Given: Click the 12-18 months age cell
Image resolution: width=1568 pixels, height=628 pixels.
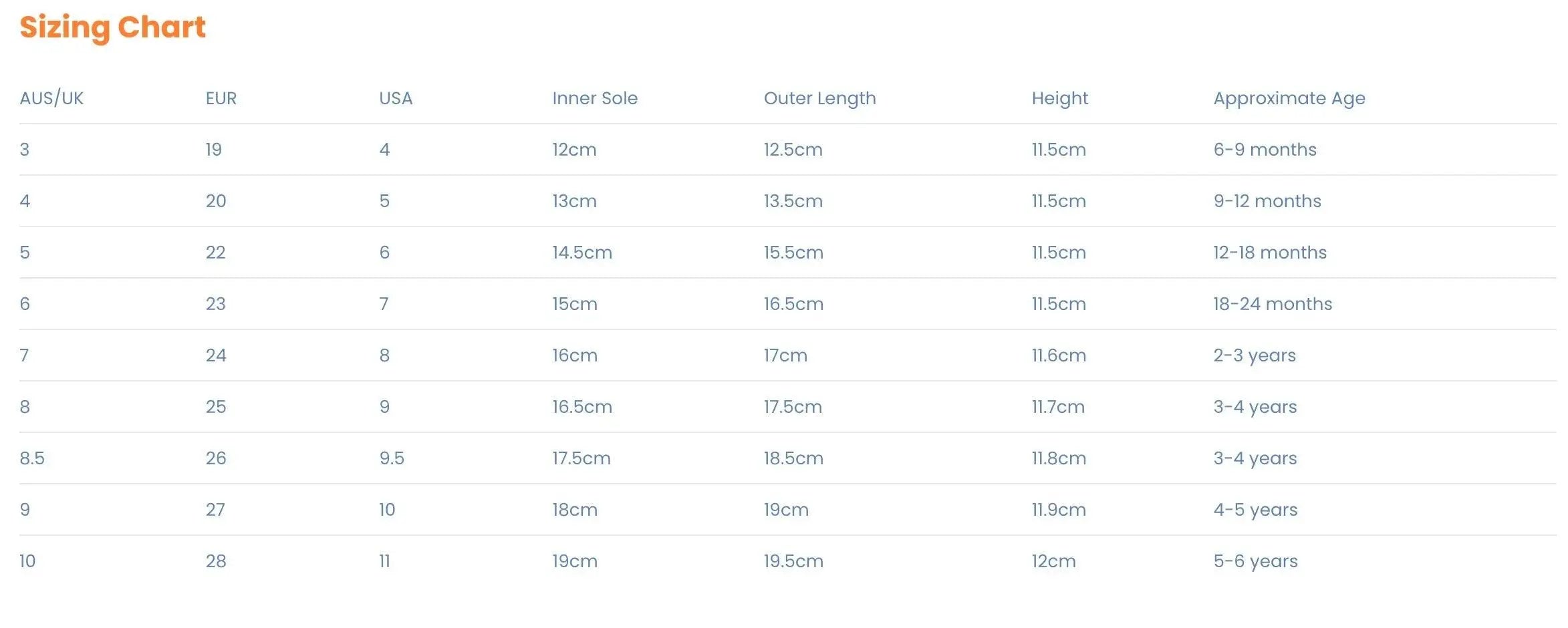Looking at the screenshot, I should pyautogui.click(x=1270, y=253).
